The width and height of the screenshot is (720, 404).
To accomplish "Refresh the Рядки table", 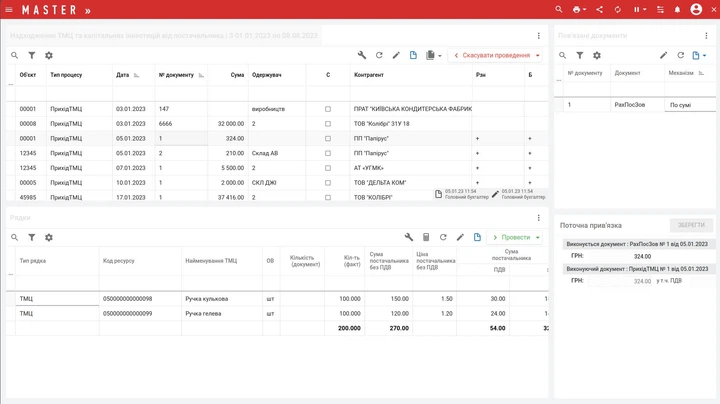I will pos(443,237).
